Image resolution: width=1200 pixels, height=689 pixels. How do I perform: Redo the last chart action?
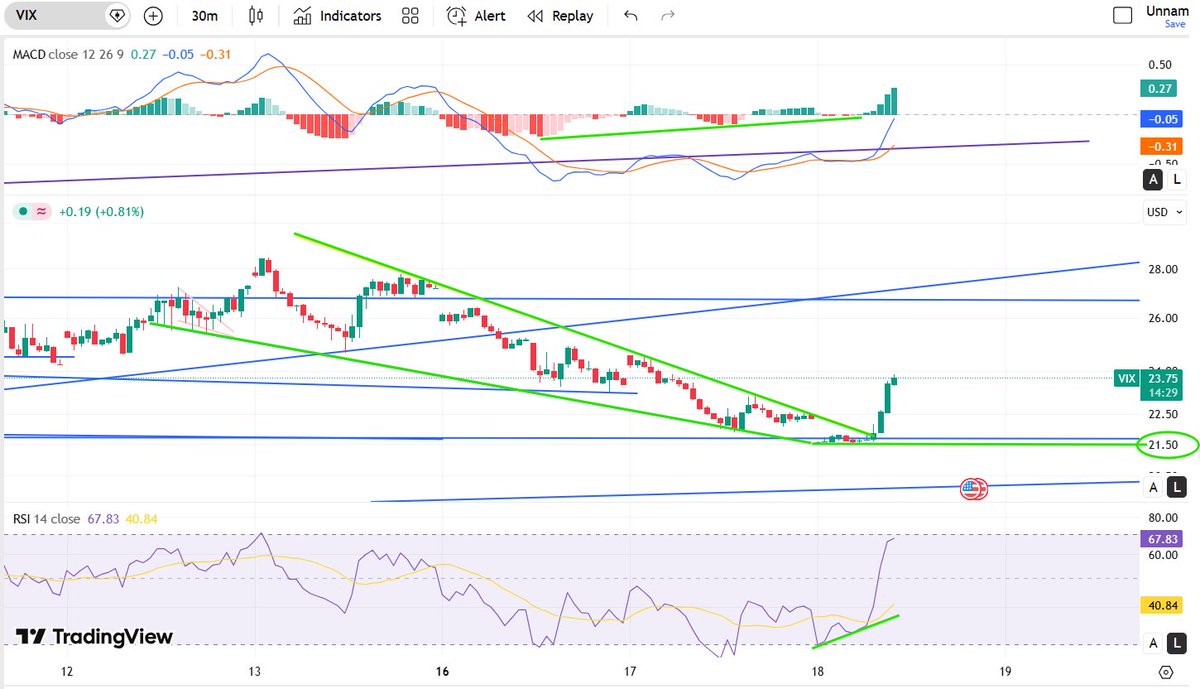tap(668, 16)
